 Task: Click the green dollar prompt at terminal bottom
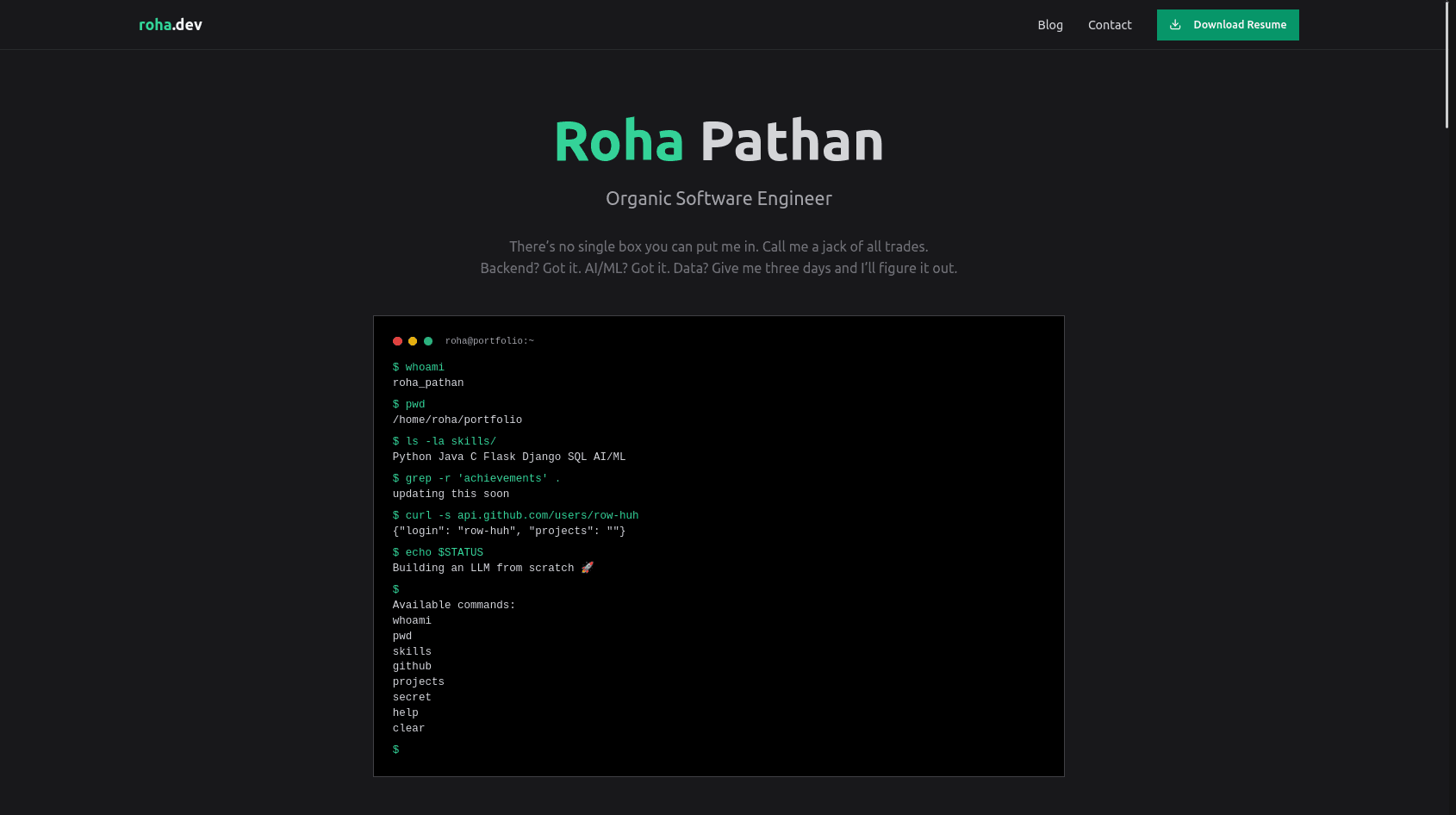click(396, 750)
